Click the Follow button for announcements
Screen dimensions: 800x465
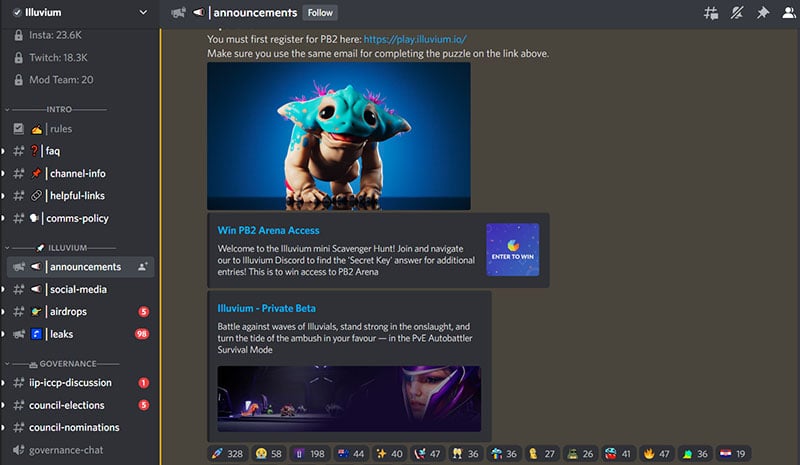pyautogui.click(x=320, y=13)
